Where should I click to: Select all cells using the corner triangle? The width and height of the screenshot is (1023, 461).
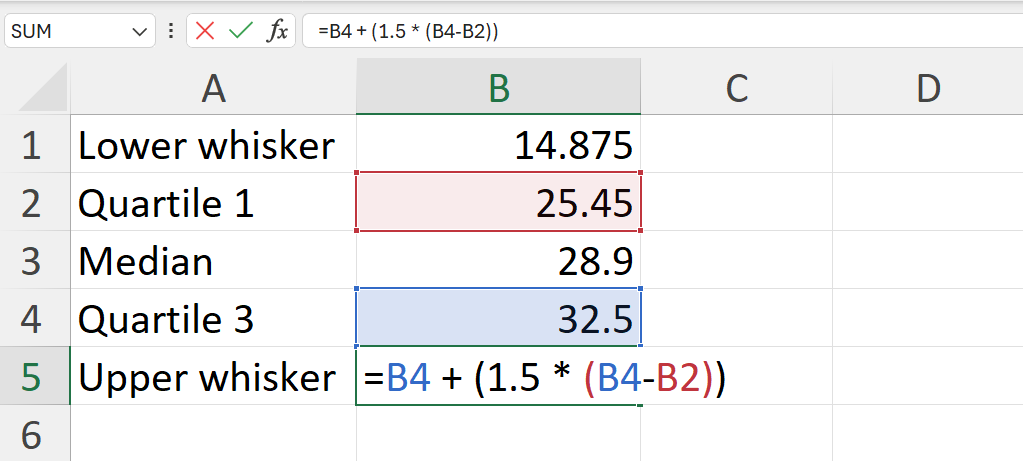pyautogui.click(x=44, y=87)
